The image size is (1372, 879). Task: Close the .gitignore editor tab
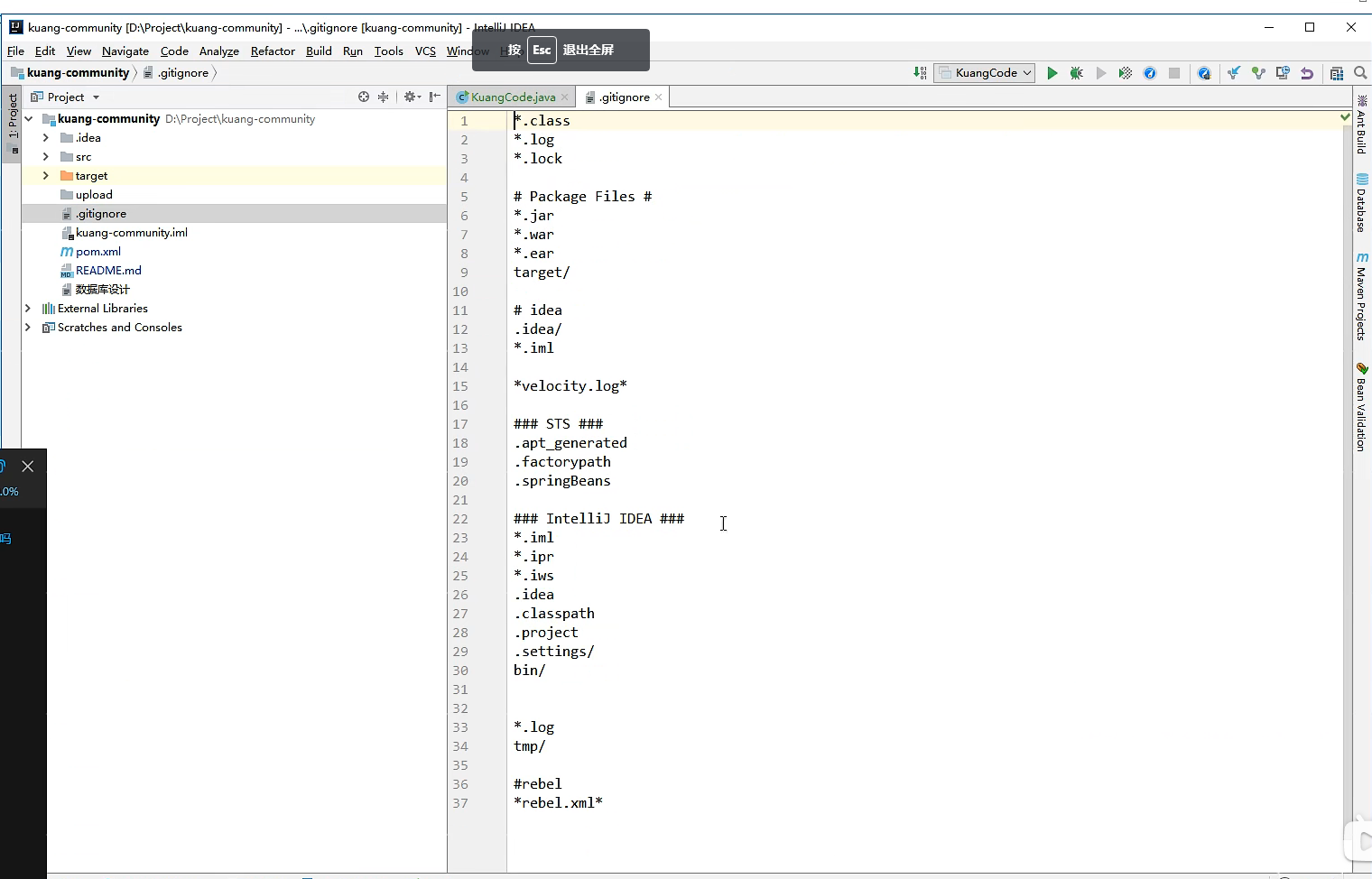pyautogui.click(x=659, y=97)
